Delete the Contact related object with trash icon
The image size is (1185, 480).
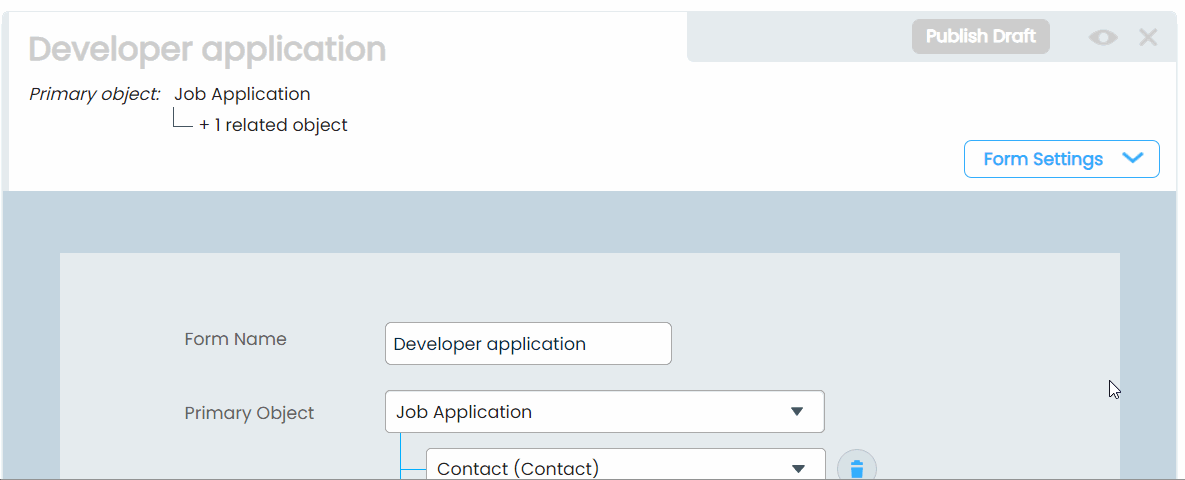click(x=857, y=468)
